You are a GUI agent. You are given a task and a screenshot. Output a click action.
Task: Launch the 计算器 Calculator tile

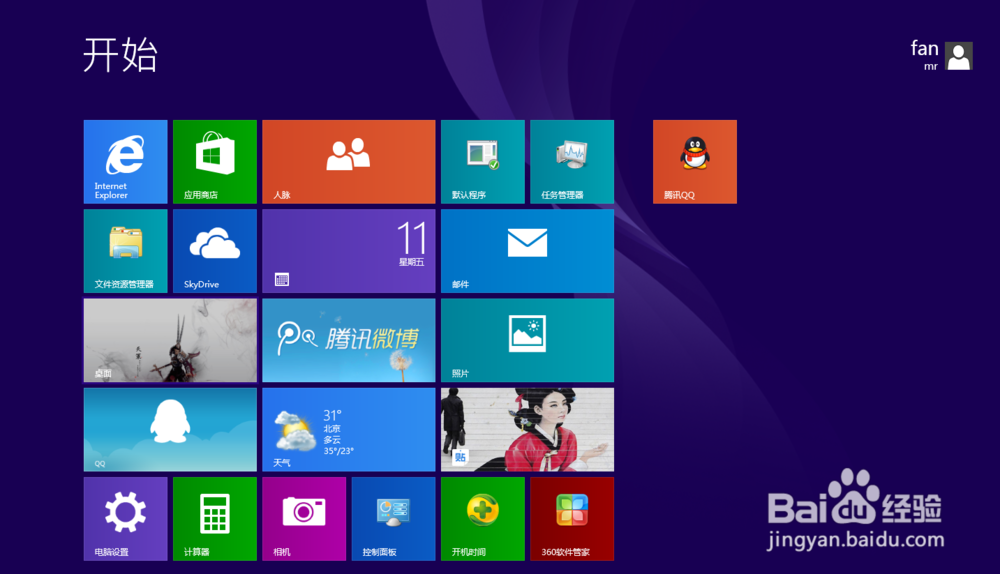[x=215, y=519]
